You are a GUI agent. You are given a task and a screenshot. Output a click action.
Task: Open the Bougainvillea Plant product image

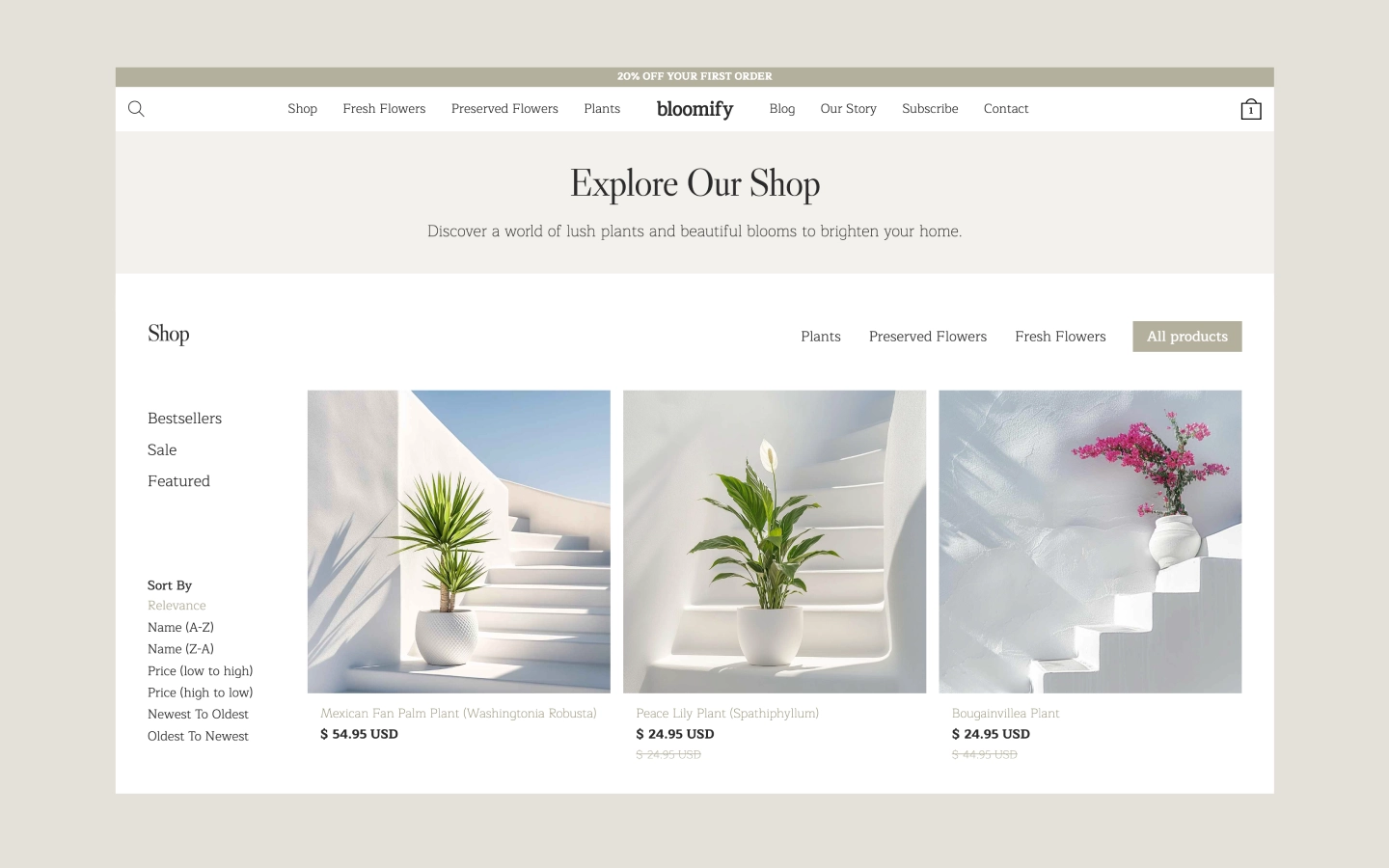[x=1090, y=542]
